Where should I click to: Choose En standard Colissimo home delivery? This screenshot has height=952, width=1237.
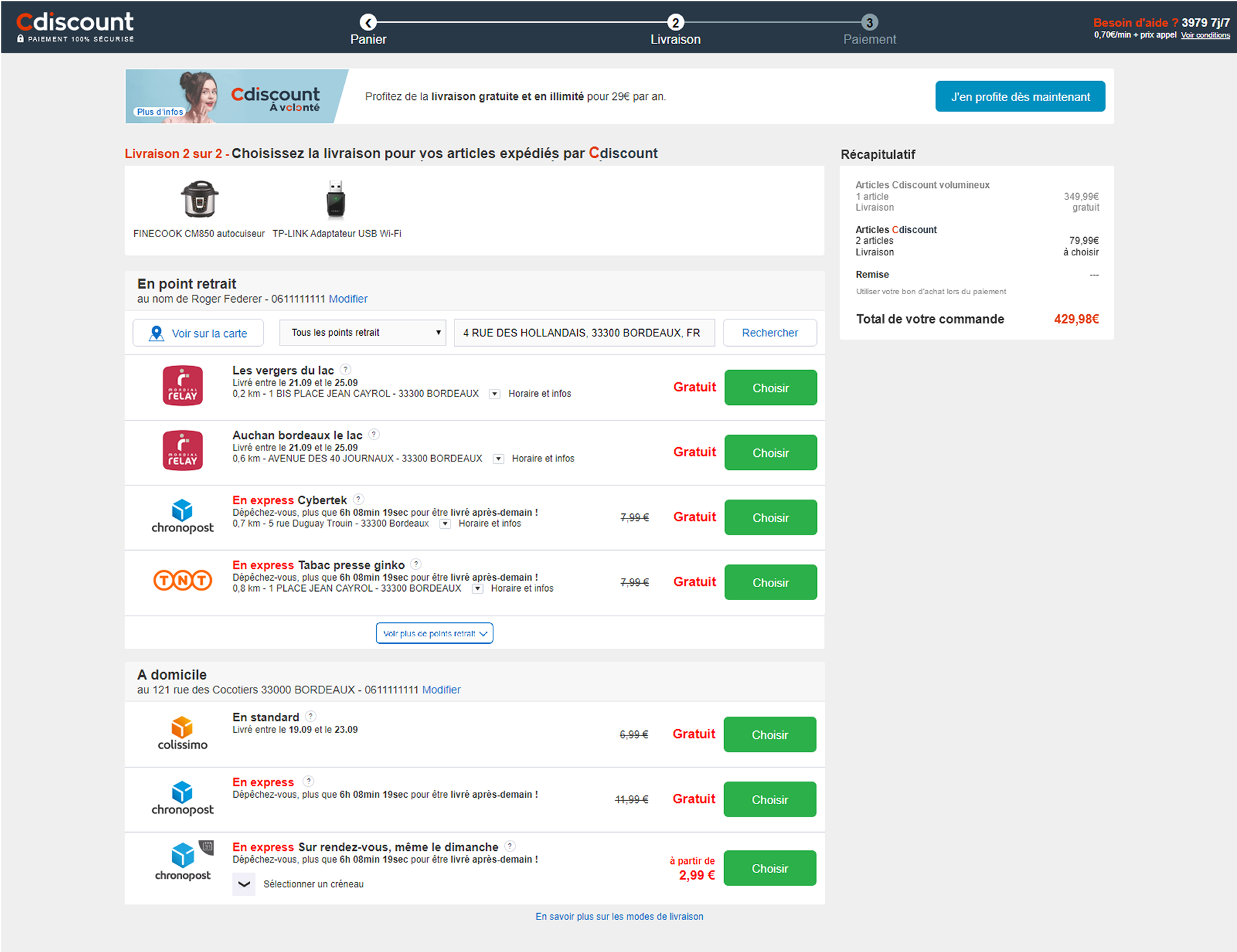click(770, 734)
